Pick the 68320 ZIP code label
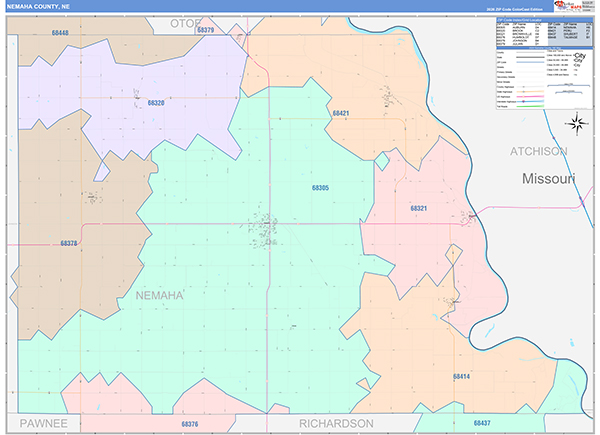Image resolution: width=600 pixels, height=435 pixels. click(155, 102)
